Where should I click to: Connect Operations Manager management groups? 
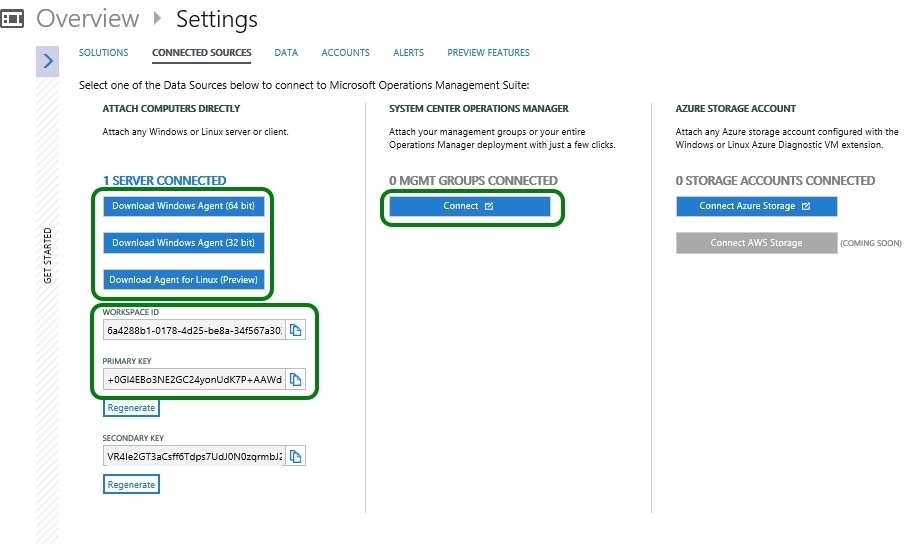pyautogui.click(x=469, y=206)
